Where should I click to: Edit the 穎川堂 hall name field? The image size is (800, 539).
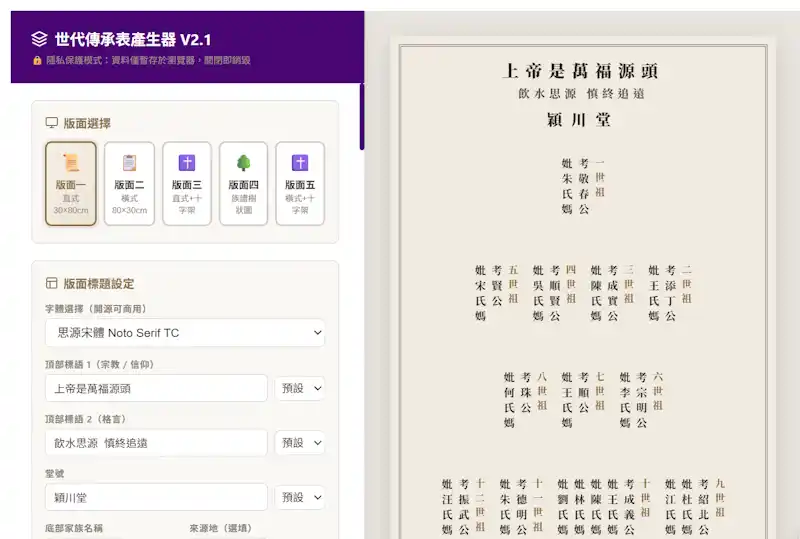pyautogui.click(x=156, y=497)
